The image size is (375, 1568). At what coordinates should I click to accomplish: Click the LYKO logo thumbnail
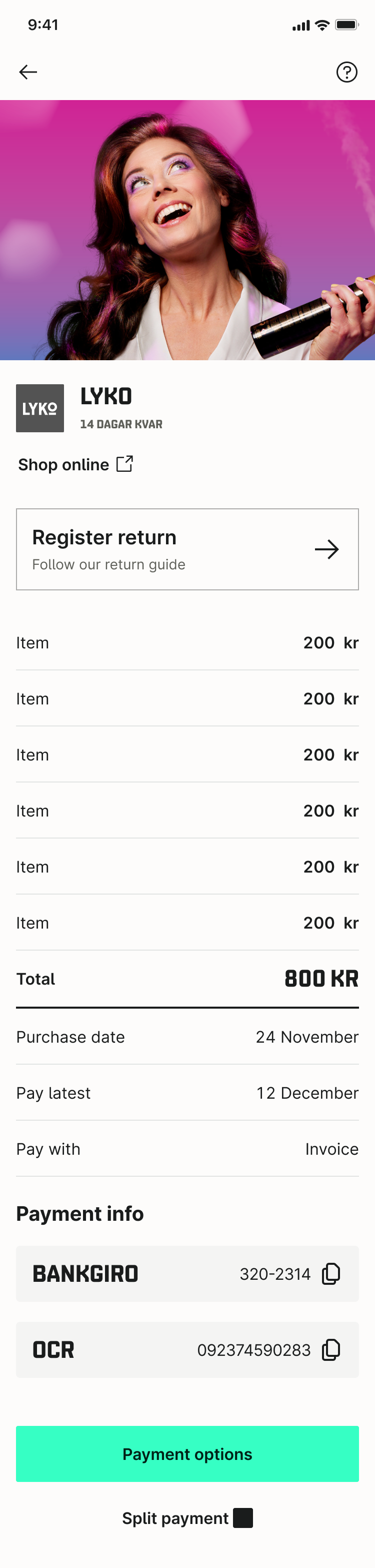(x=40, y=408)
